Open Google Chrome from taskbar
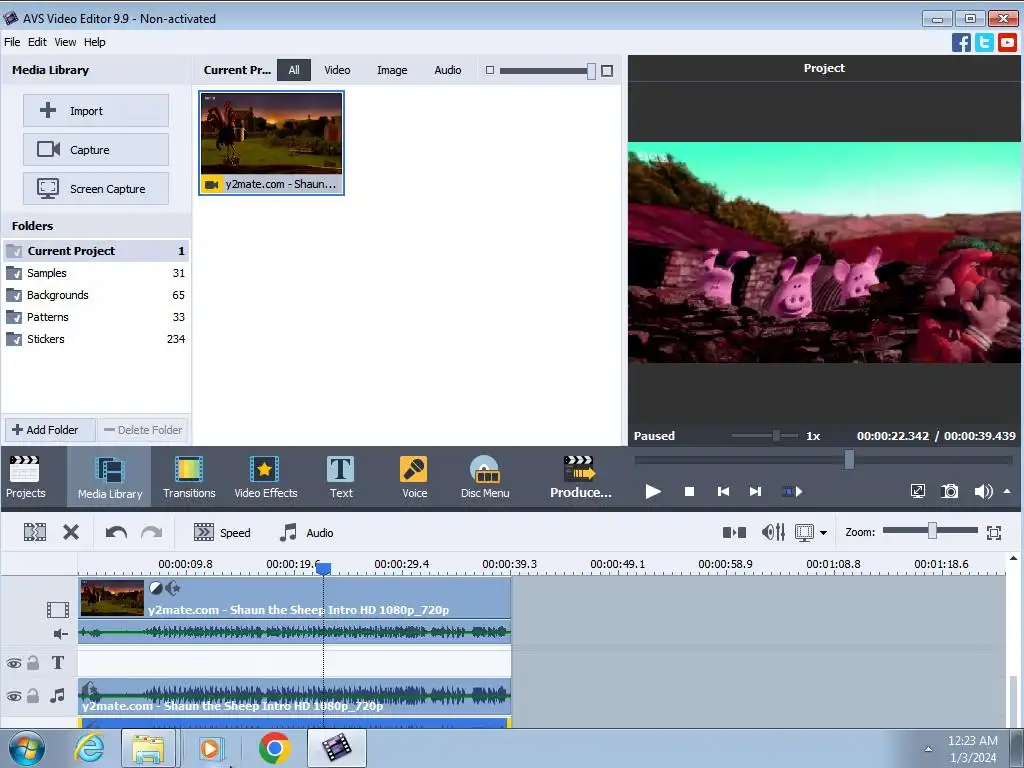The image size is (1024, 768). [x=274, y=748]
